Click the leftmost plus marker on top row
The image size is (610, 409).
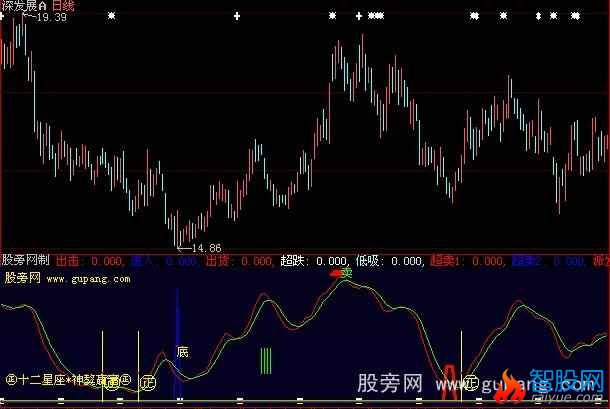236,16
